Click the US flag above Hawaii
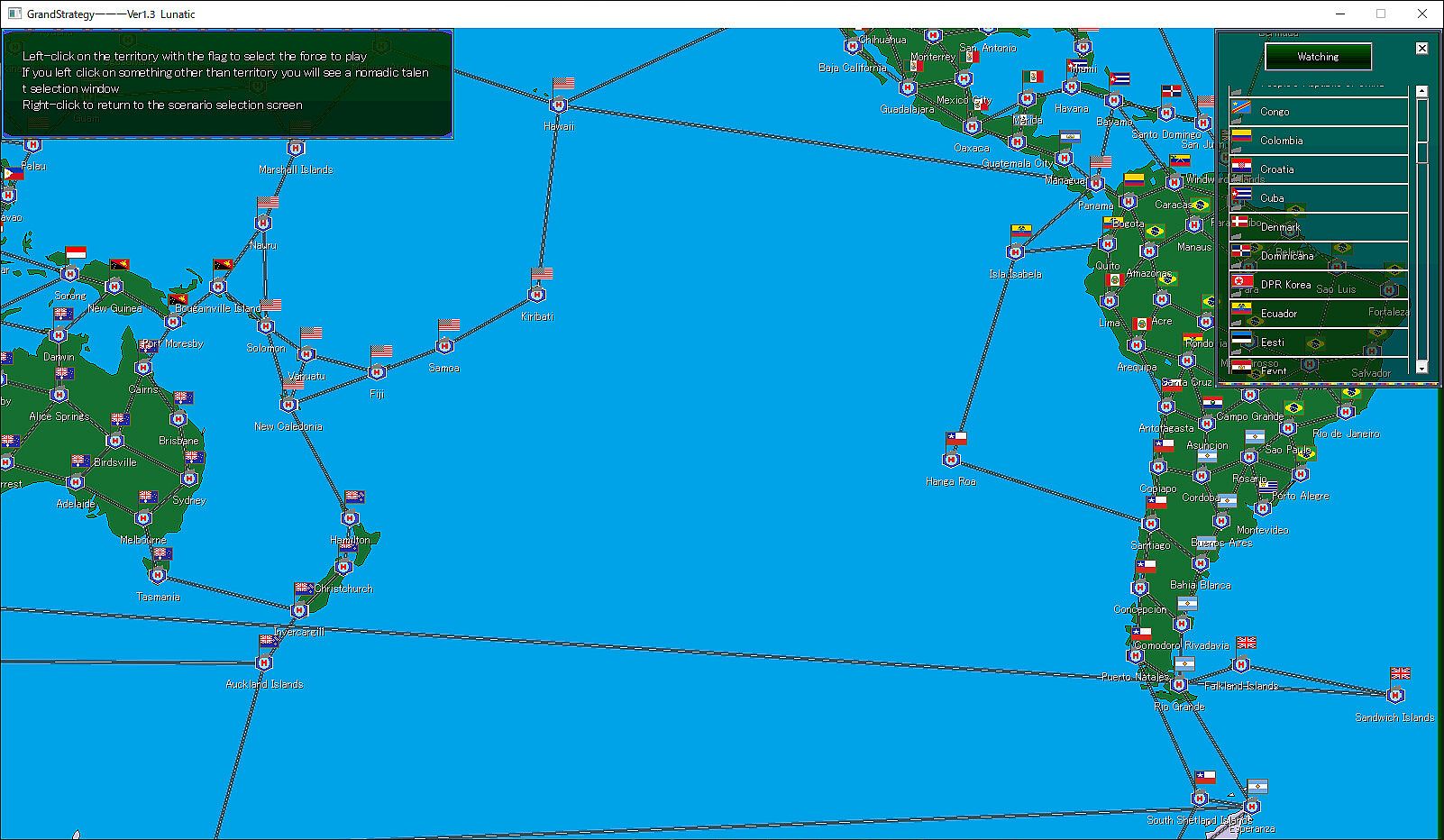Image resolution: width=1444 pixels, height=840 pixels. (x=563, y=84)
